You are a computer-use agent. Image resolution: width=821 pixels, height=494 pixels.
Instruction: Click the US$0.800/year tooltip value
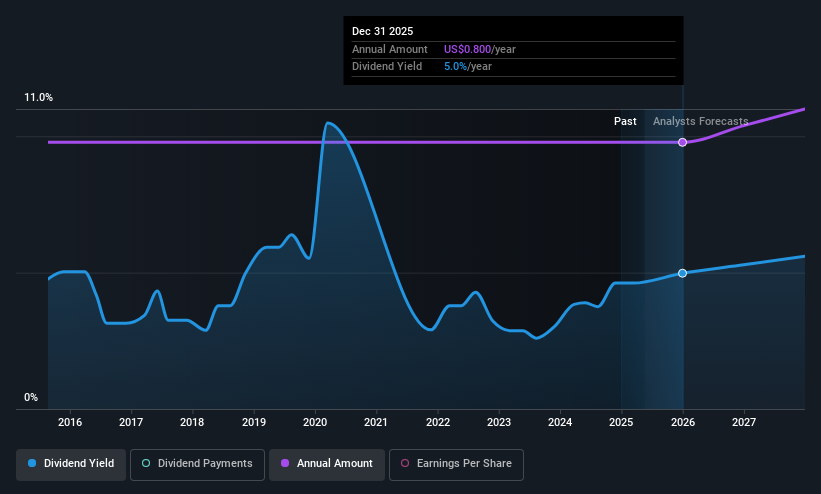click(480, 49)
